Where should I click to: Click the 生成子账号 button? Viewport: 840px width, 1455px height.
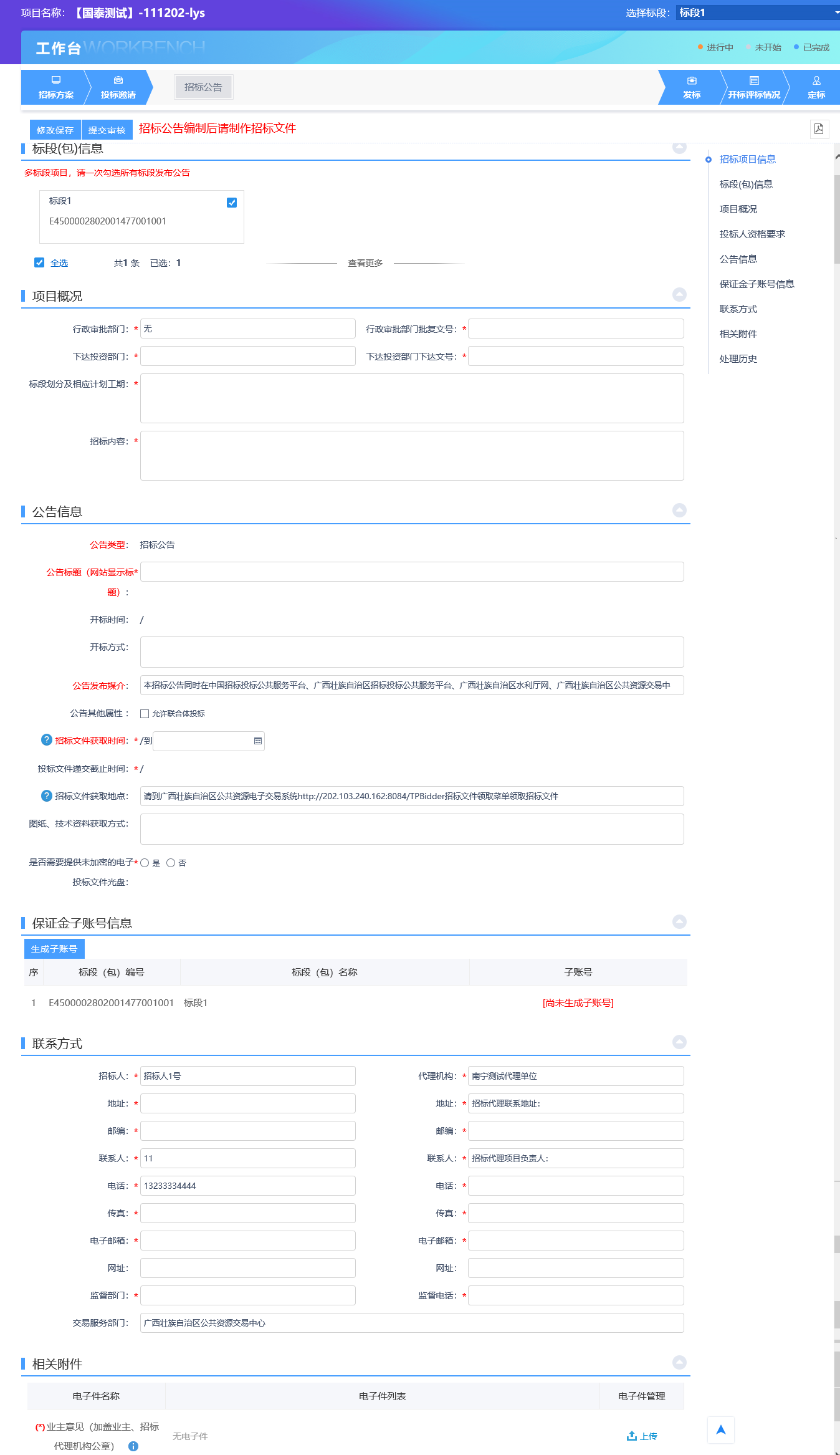[x=54, y=949]
